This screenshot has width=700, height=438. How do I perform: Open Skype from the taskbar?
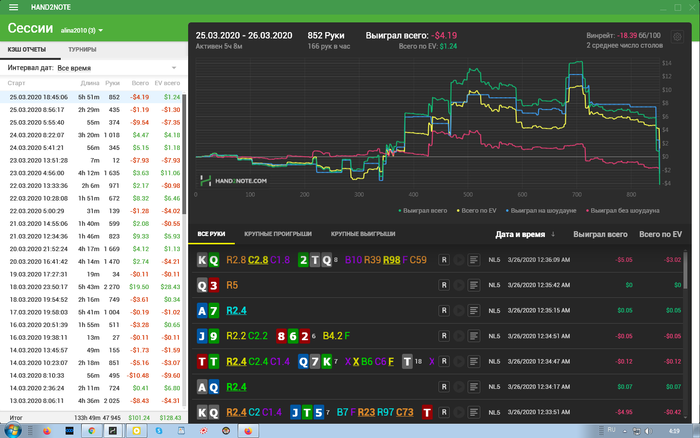point(159,431)
